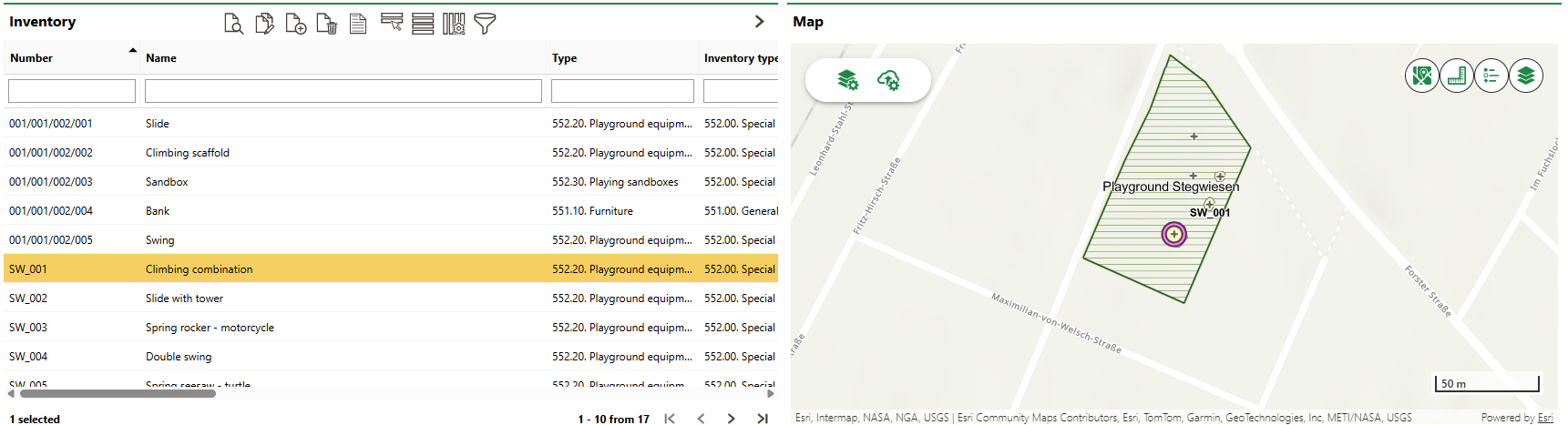The height and width of the screenshot is (425, 1568).
Task: Open the map measurement ruler tool
Action: 1456,76
